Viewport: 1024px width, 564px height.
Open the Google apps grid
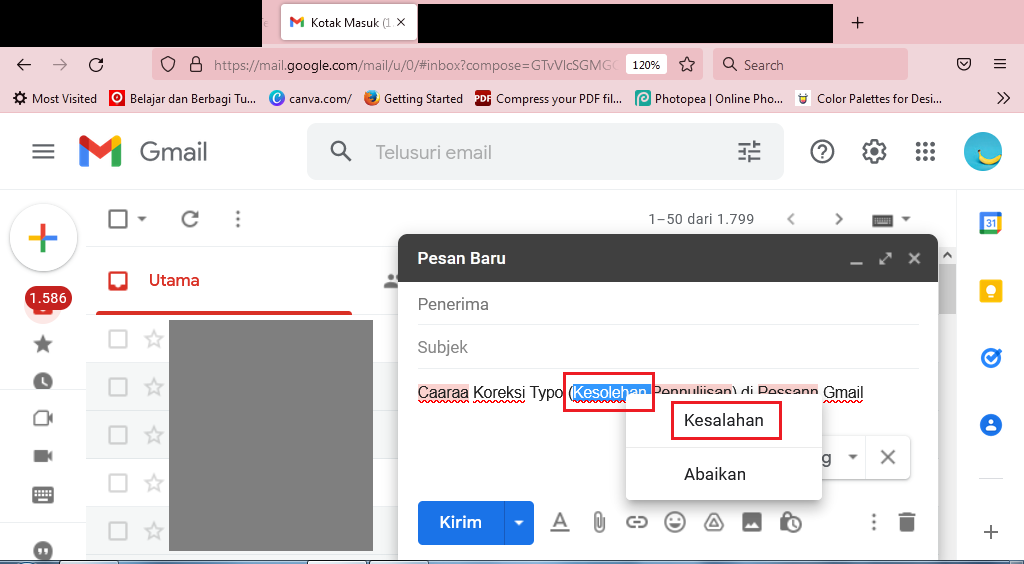[x=925, y=151]
